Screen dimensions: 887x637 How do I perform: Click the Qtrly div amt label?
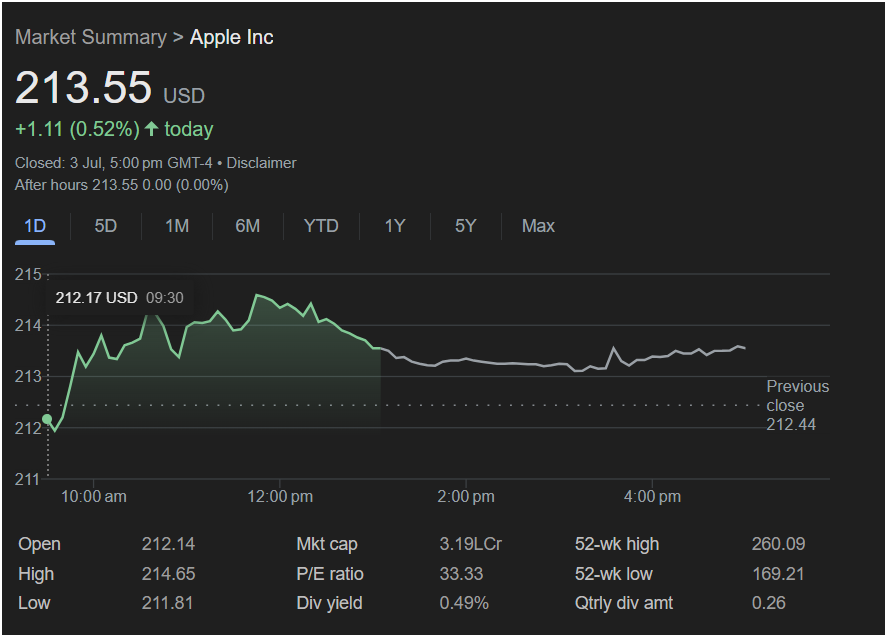623,603
